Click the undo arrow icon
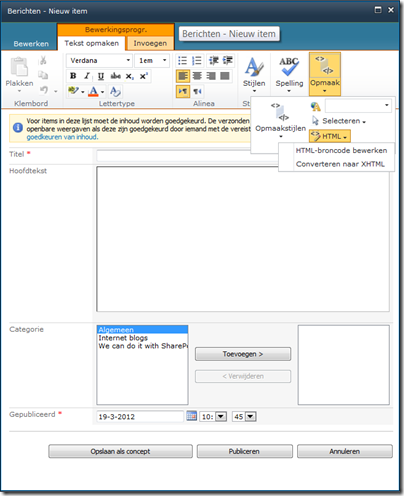Viewport: 404px width, 496px height. point(44,90)
